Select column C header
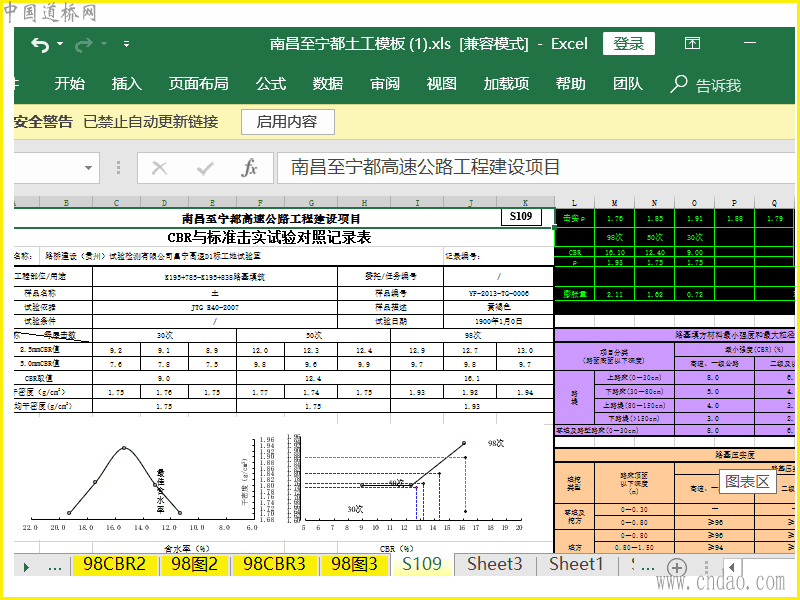Screen dimensions: 800x600 click(116, 203)
